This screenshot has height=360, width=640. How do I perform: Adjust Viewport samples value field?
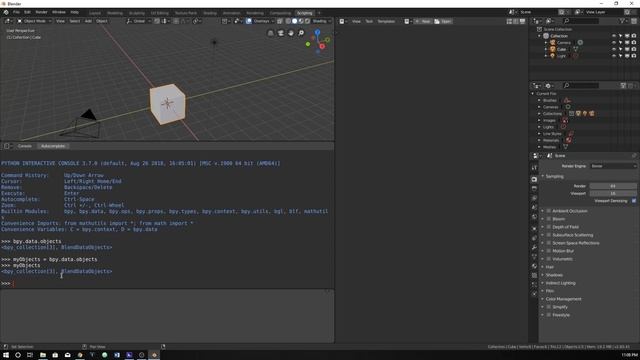pos(613,193)
